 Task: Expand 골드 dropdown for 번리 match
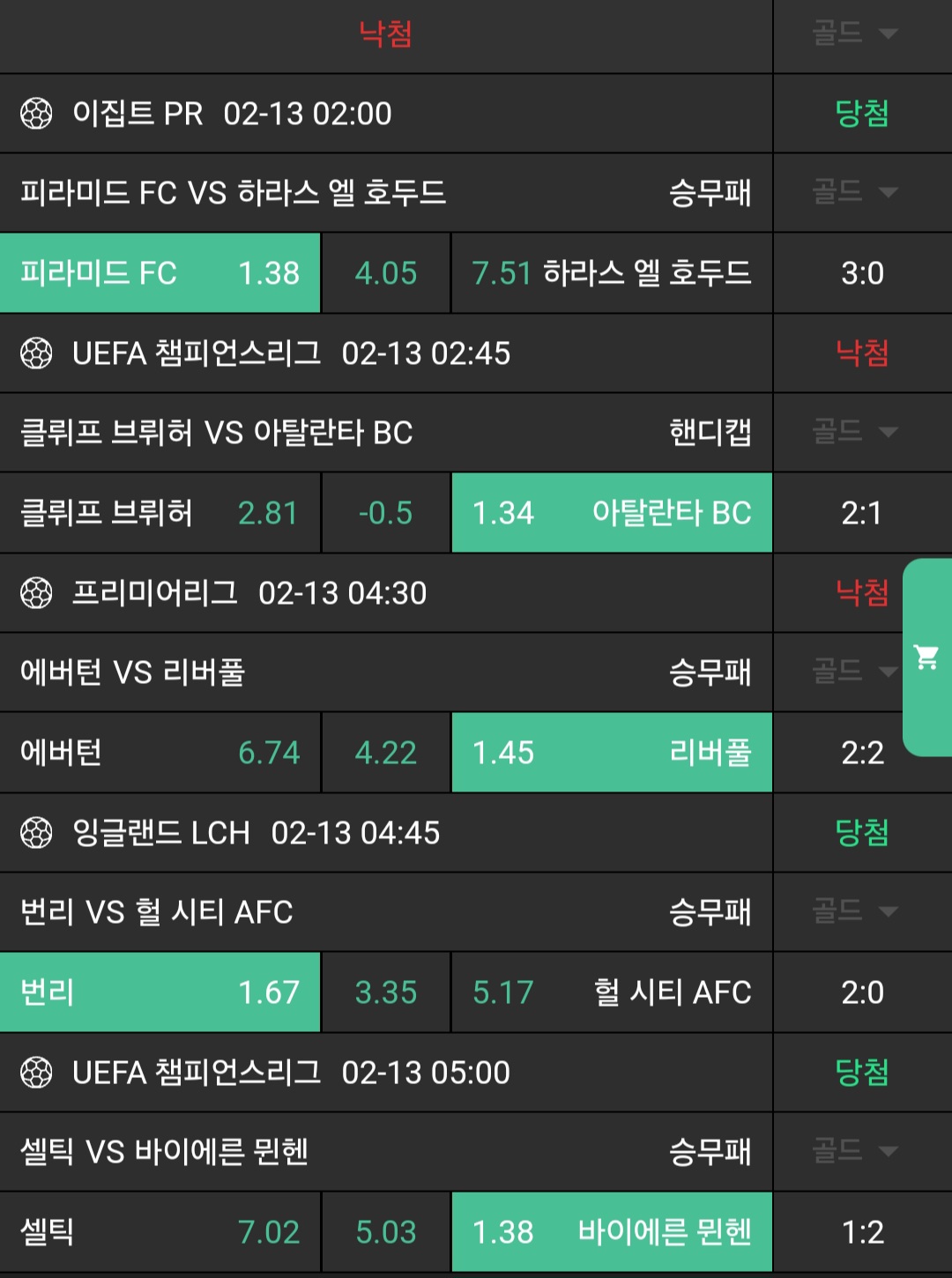(x=854, y=911)
